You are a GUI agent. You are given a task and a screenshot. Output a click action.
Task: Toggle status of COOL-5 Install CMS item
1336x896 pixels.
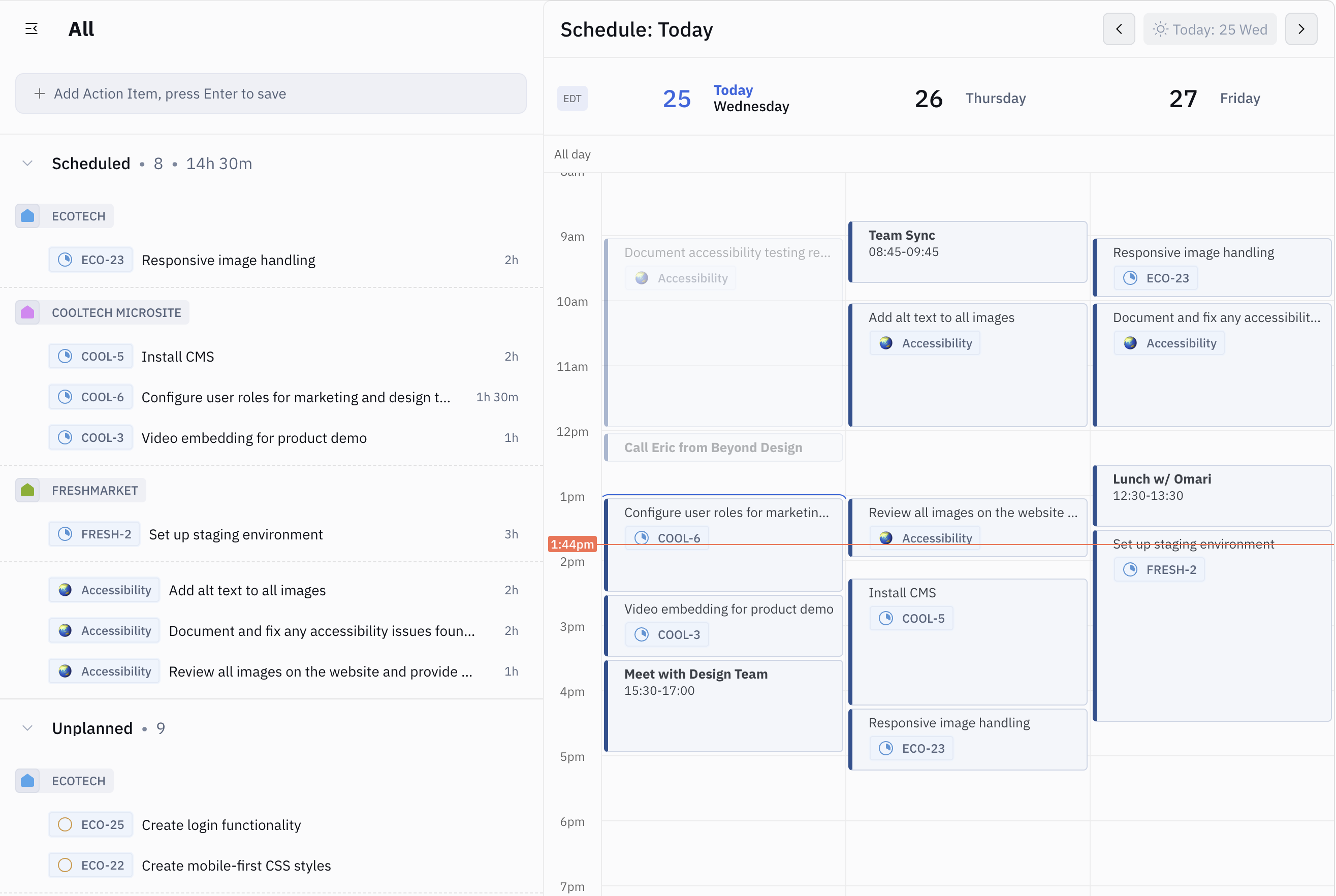65,356
